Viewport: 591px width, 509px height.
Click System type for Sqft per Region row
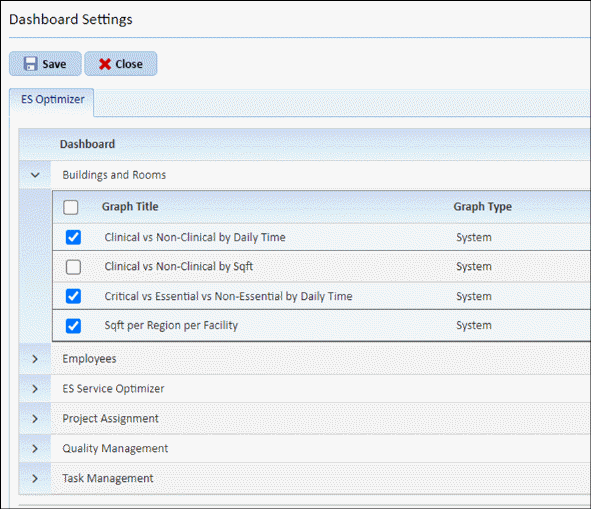[474, 325]
